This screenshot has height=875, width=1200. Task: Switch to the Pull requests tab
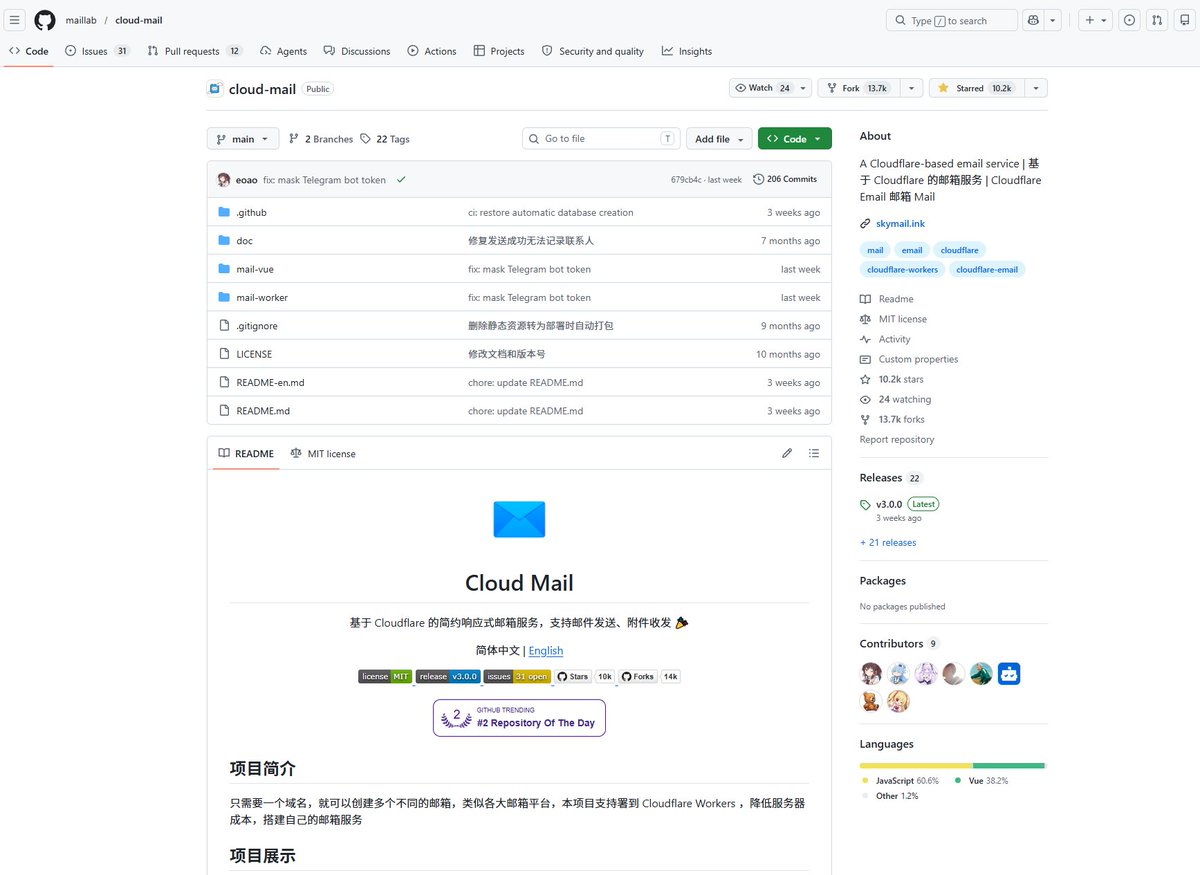point(194,51)
